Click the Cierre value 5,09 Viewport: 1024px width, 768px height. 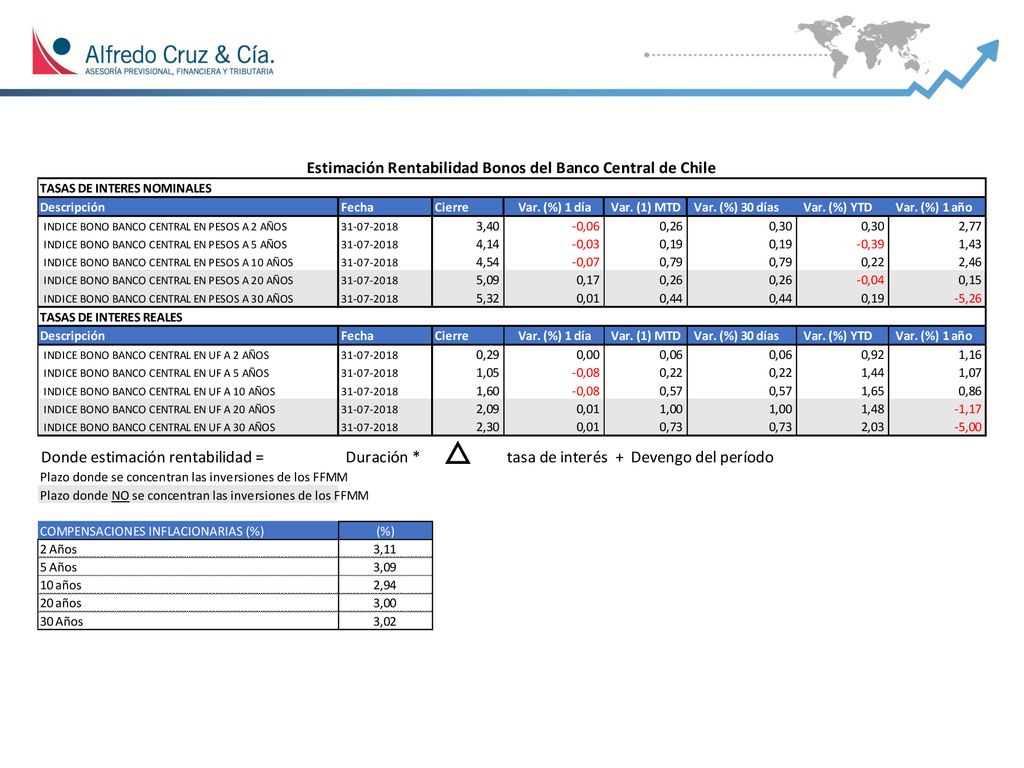pyautogui.click(x=487, y=280)
